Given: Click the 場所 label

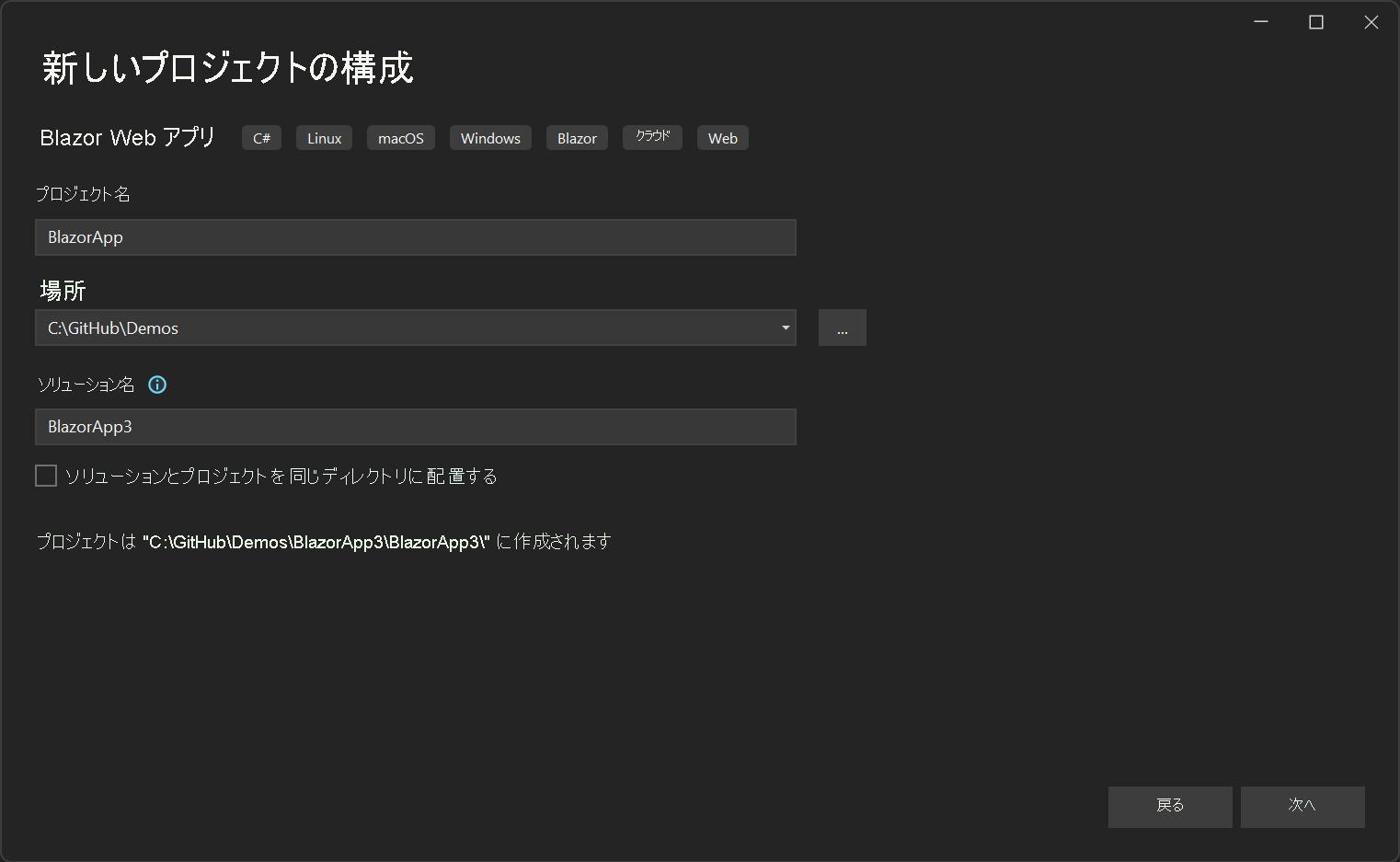Looking at the screenshot, I should tap(63, 291).
